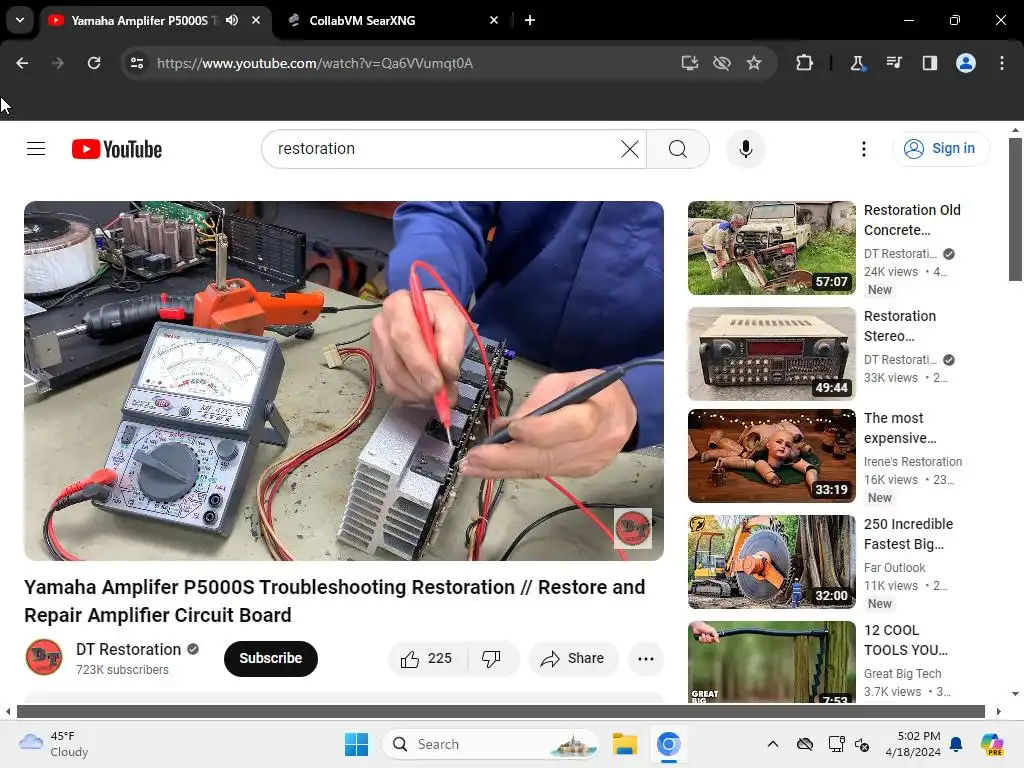1024x768 pixels.
Task: Open the media controls icon
Action: coord(894,63)
